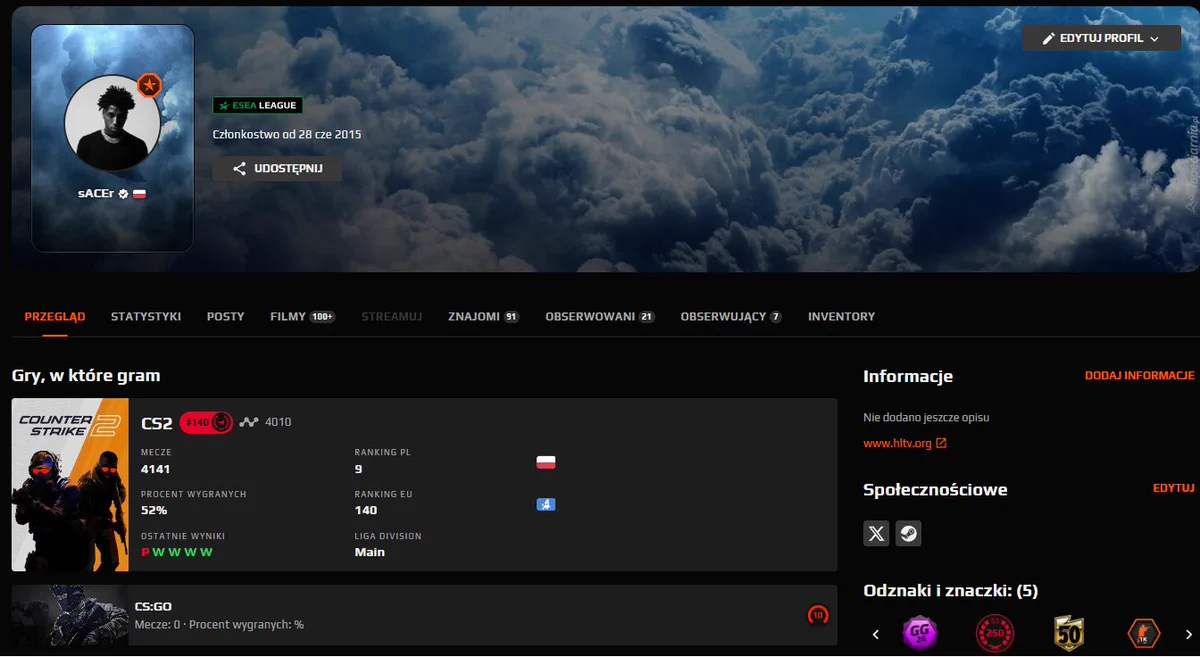The height and width of the screenshot is (657, 1200).
Task: Click the ELO value 4010
Action: click(x=278, y=422)
